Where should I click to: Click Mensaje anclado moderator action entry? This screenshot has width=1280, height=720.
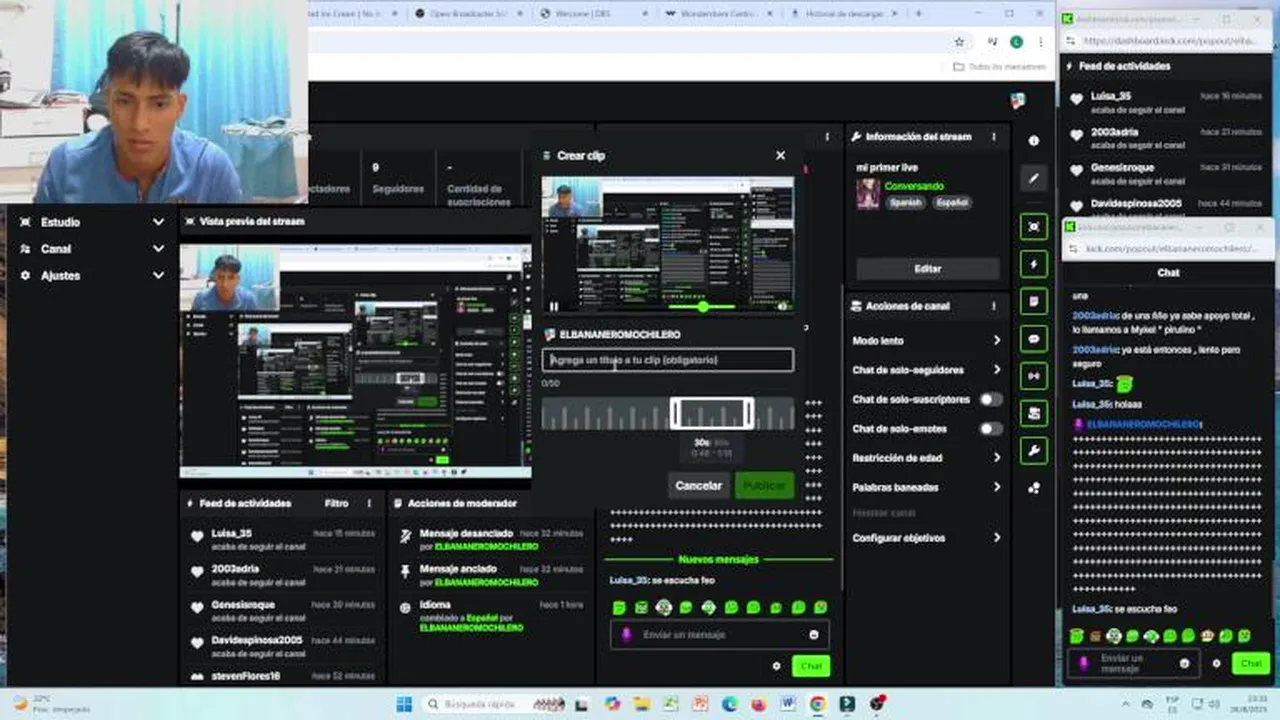coord(490,575)
